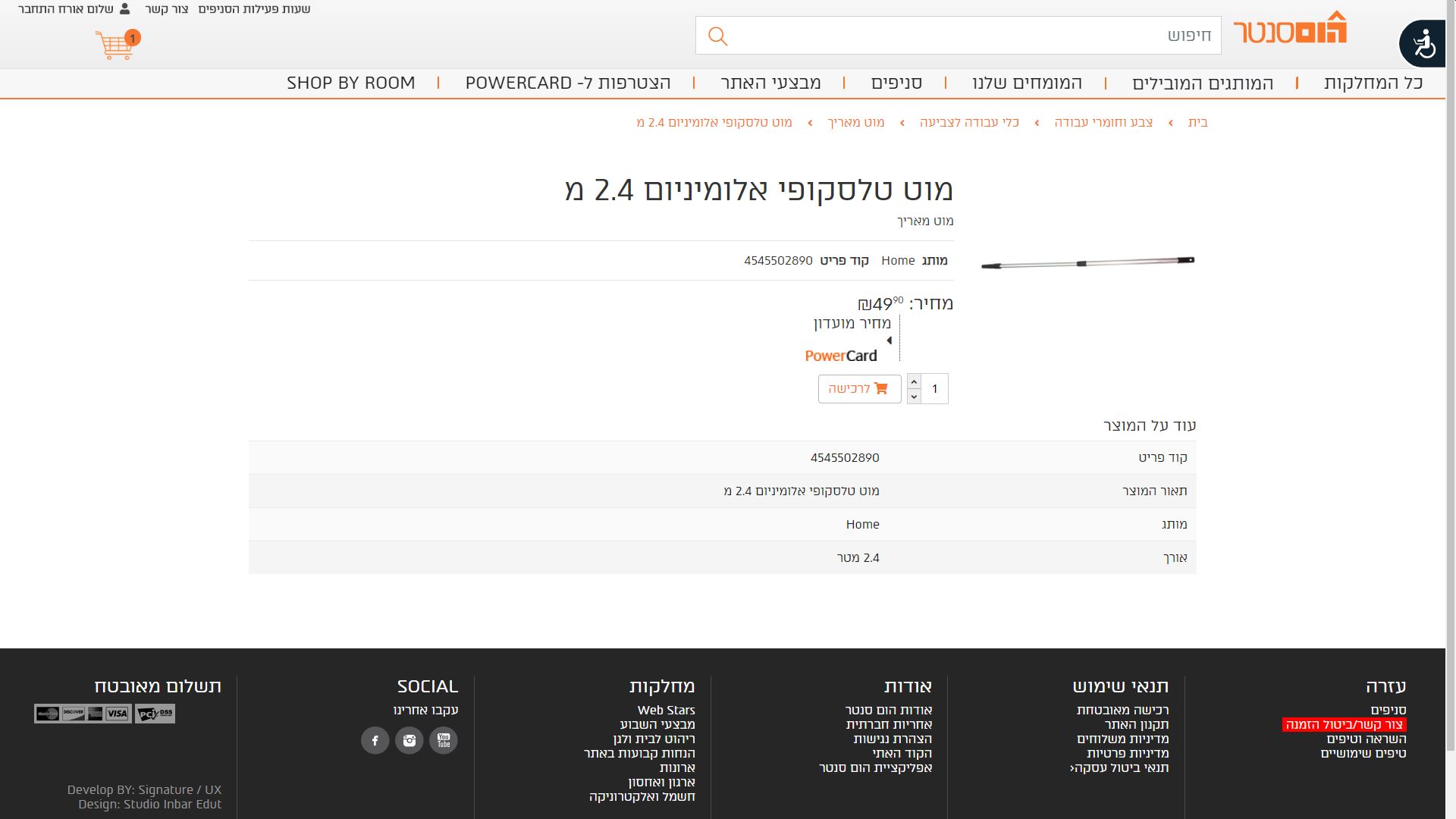
Task: Click the quantity number field
Action: 935,389
